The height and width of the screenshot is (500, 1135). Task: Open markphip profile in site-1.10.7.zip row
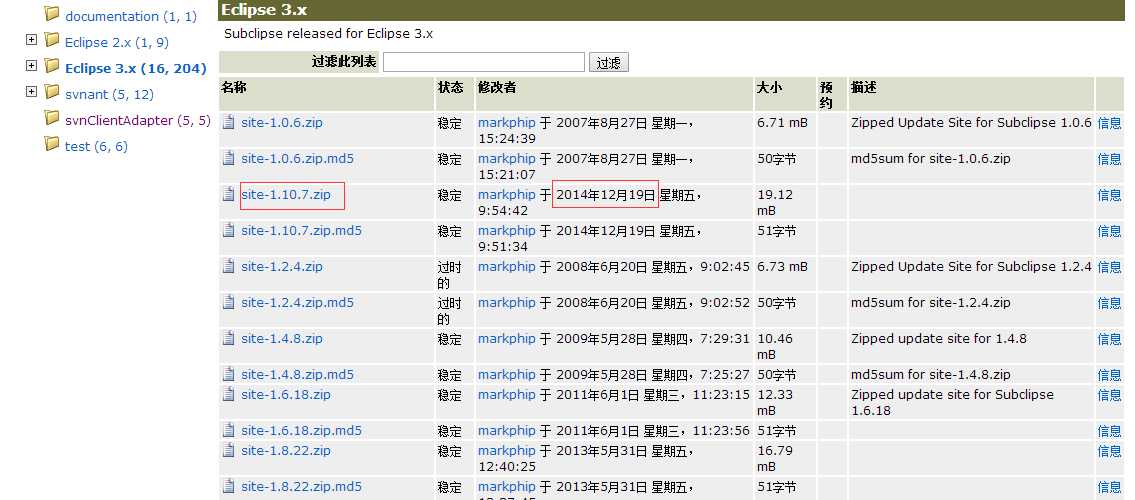pyautogui.click(x=507, y=195)
